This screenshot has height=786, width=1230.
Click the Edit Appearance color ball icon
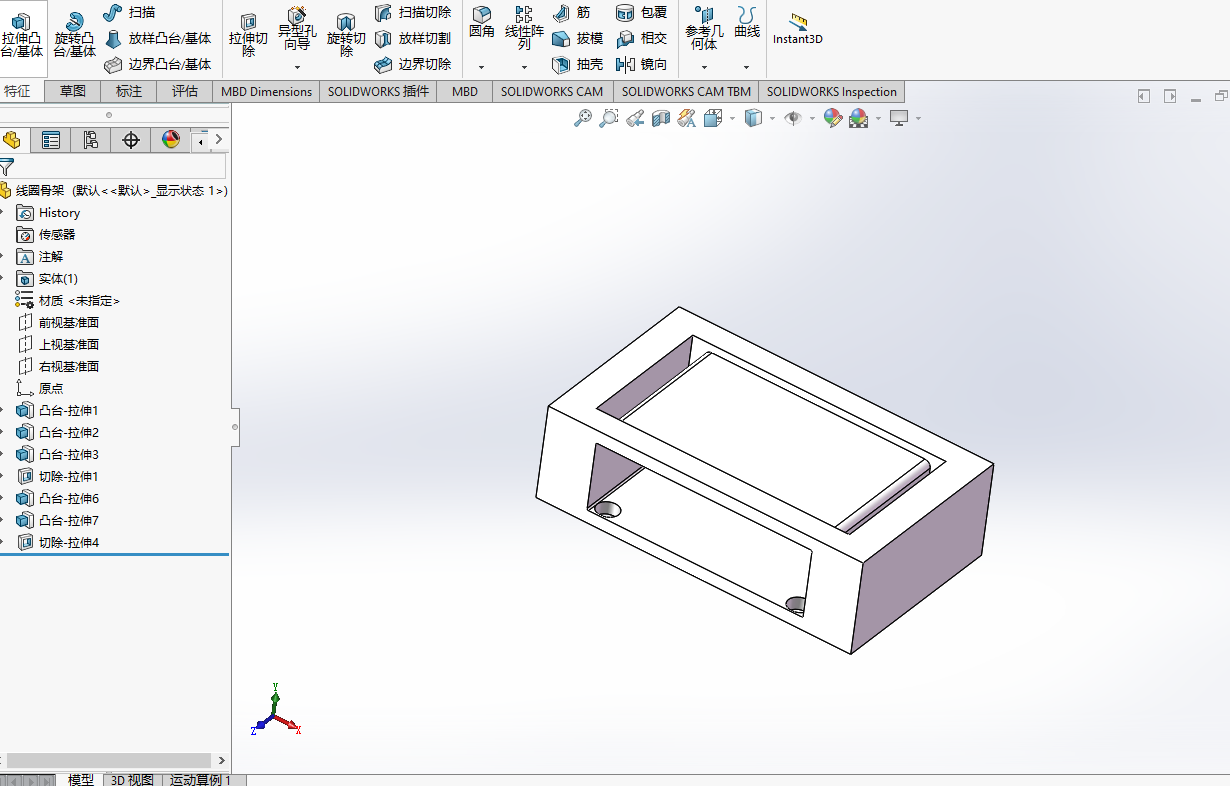click(x=832, y=118)
